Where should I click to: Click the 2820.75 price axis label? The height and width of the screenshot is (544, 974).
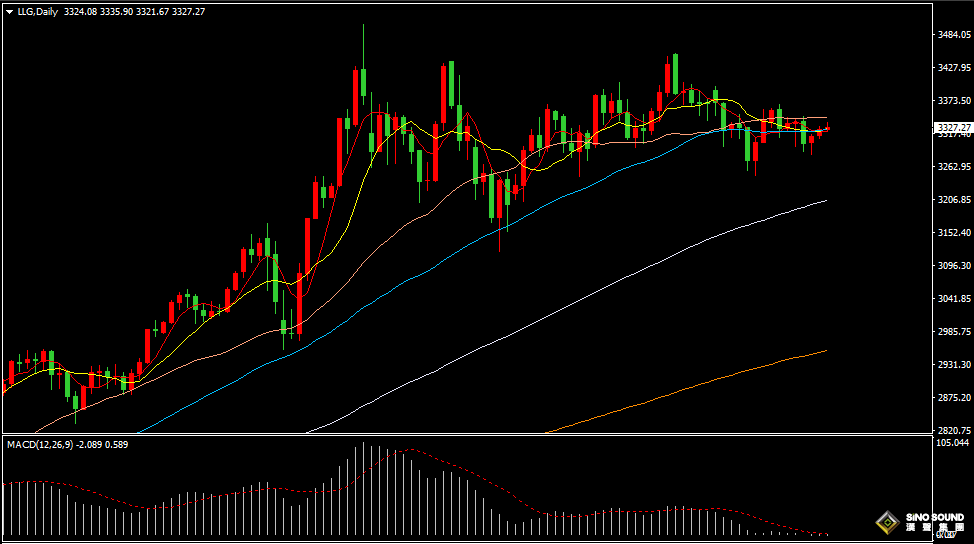point(954,430)
